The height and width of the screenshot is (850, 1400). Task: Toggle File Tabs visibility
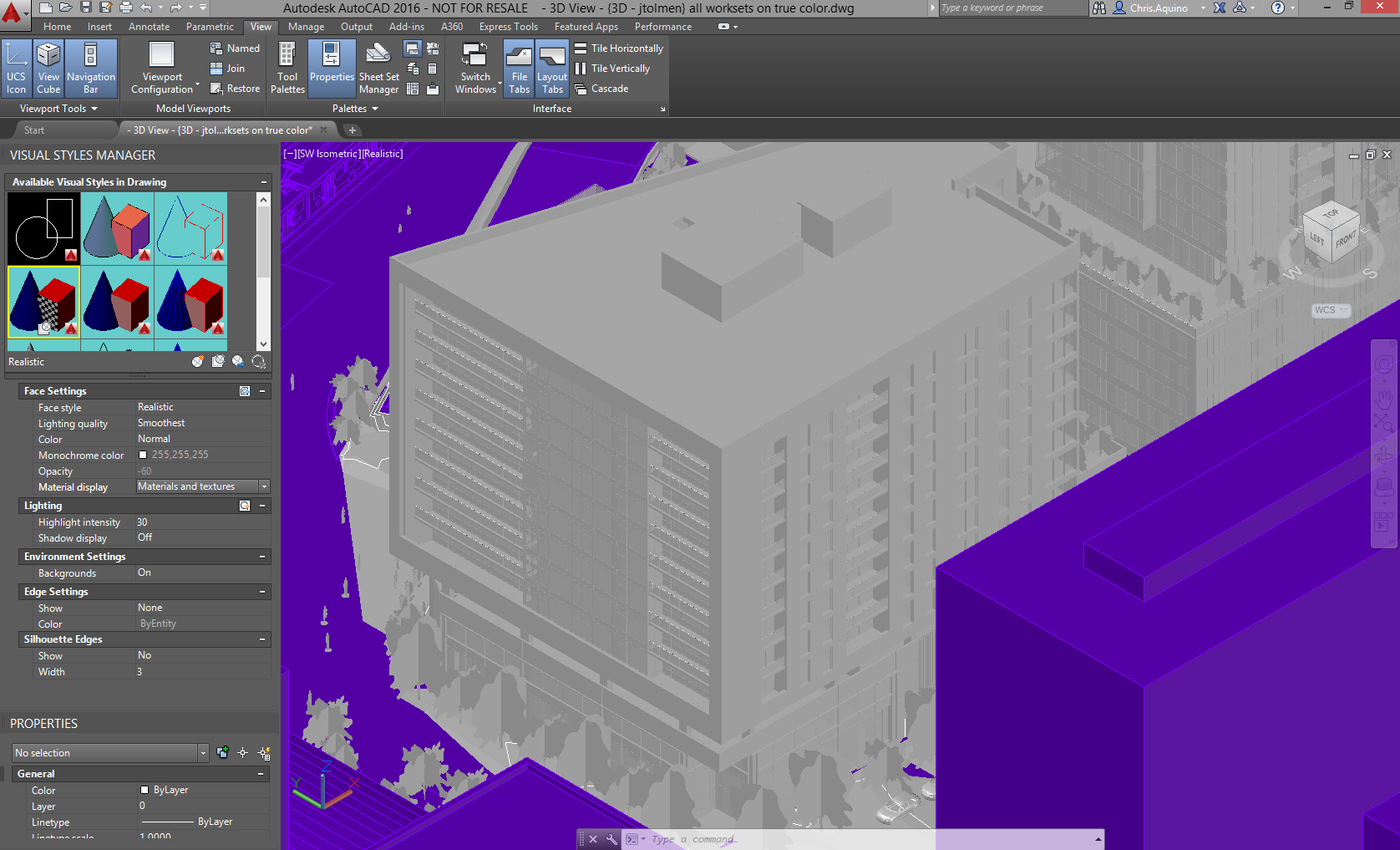point(518,67)
